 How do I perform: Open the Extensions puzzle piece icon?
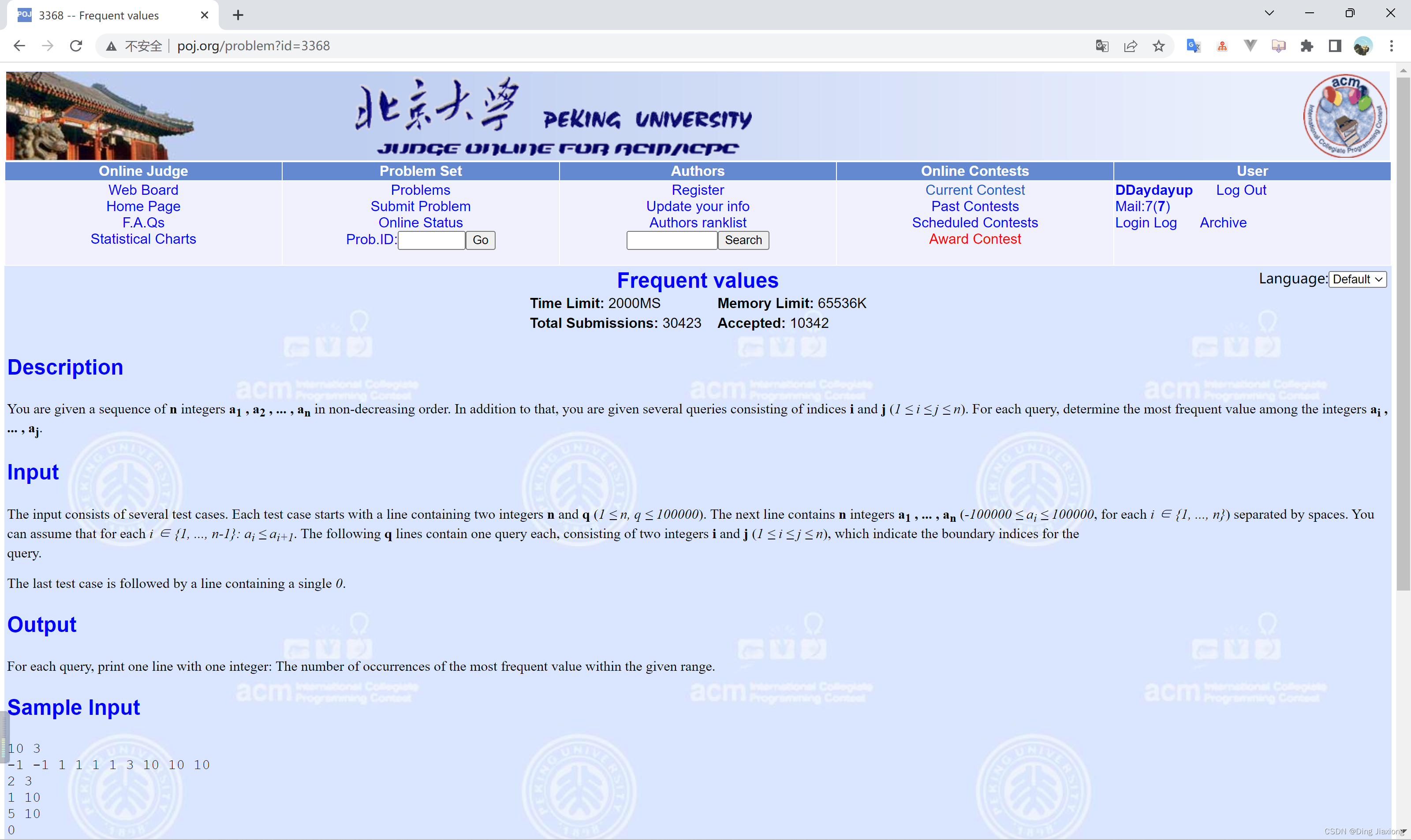1307,46
